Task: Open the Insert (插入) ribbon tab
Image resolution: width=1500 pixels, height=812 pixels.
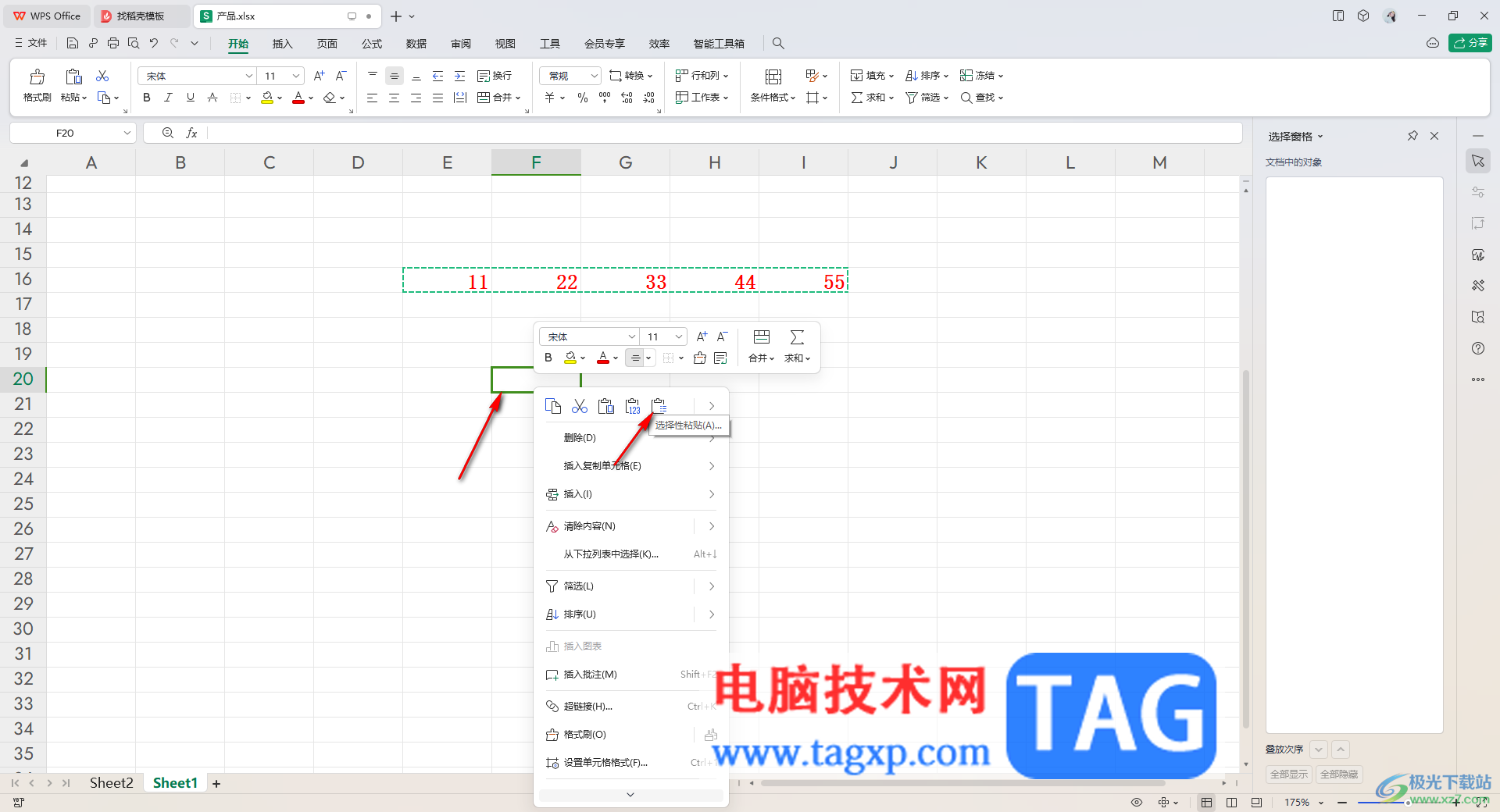Action: tap(282, 44)
